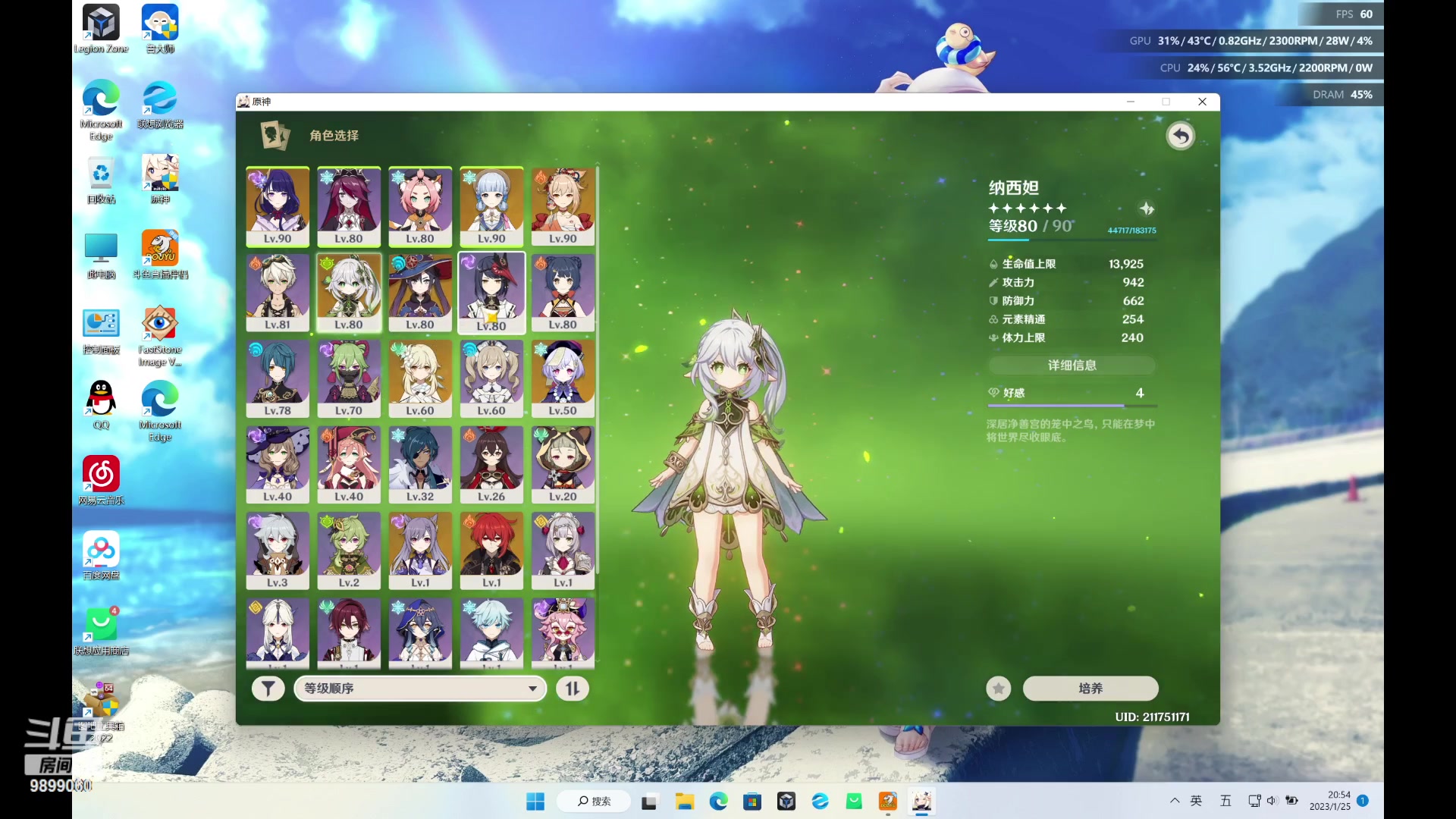
Task: Open the 此电脑 desktop icon
Action: [101, 256]
